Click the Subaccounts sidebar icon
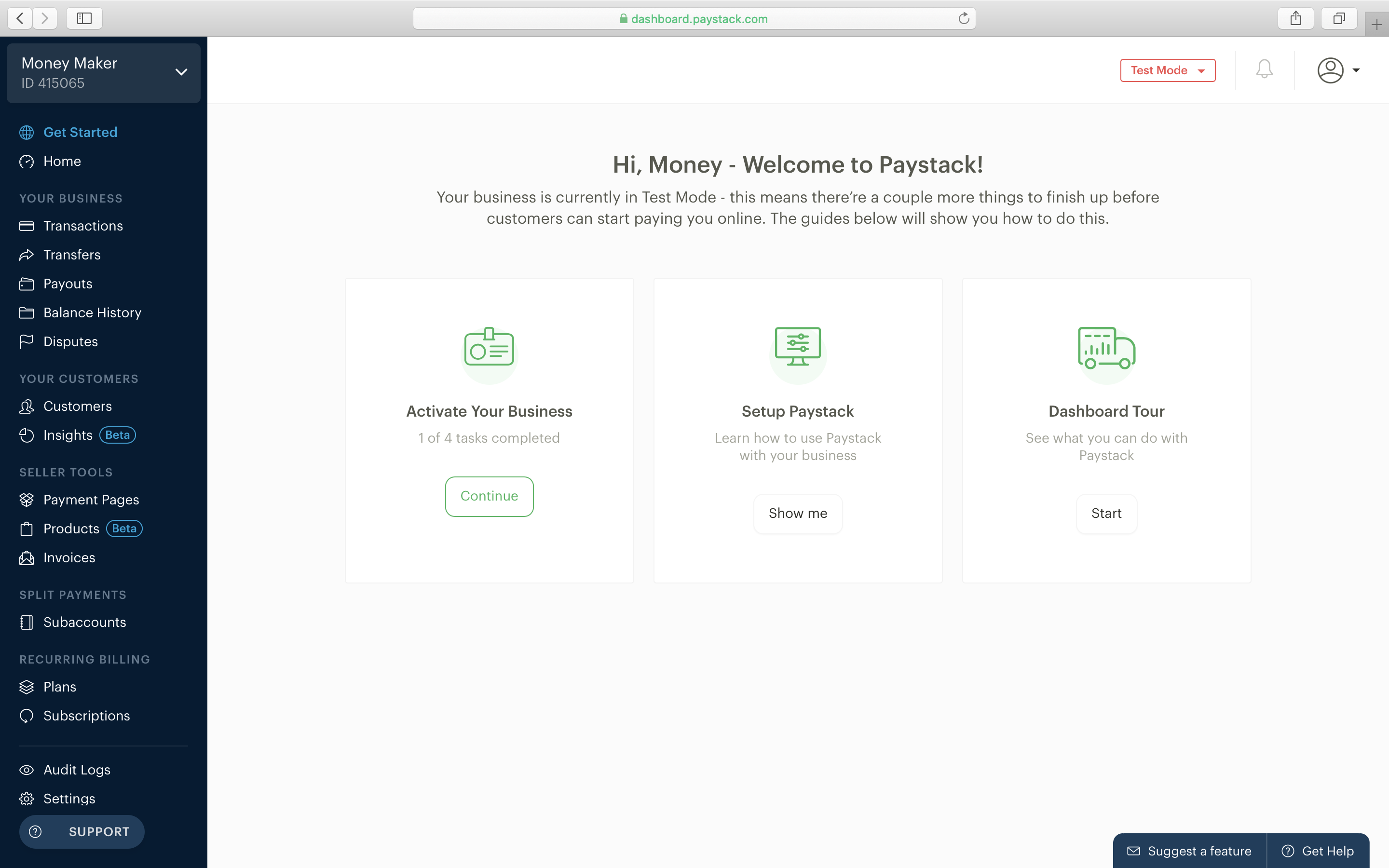1389x868 pixels. point(27,622)
